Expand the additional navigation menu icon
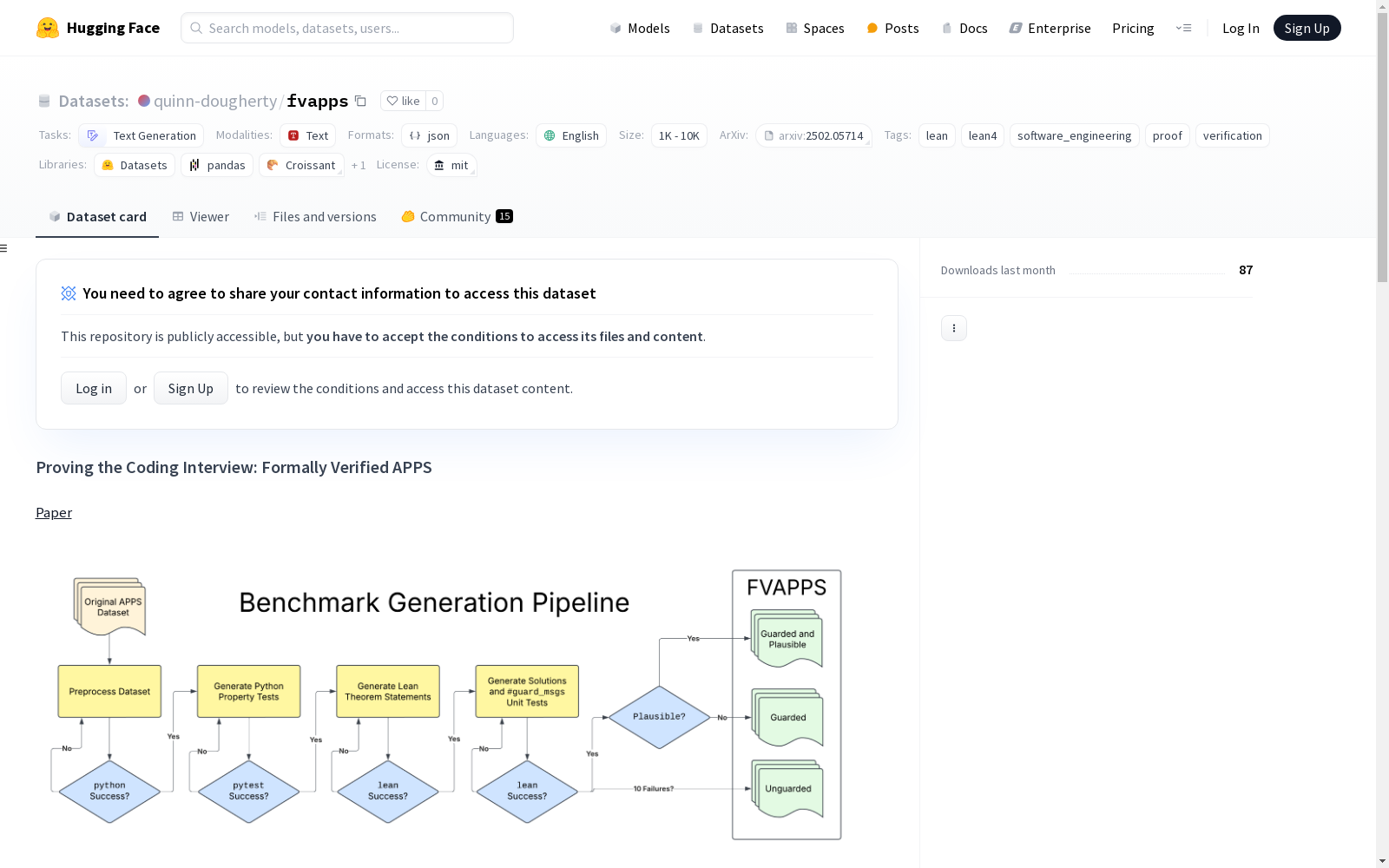This screenshot has height=868, width=1389. coord(1183,28)
